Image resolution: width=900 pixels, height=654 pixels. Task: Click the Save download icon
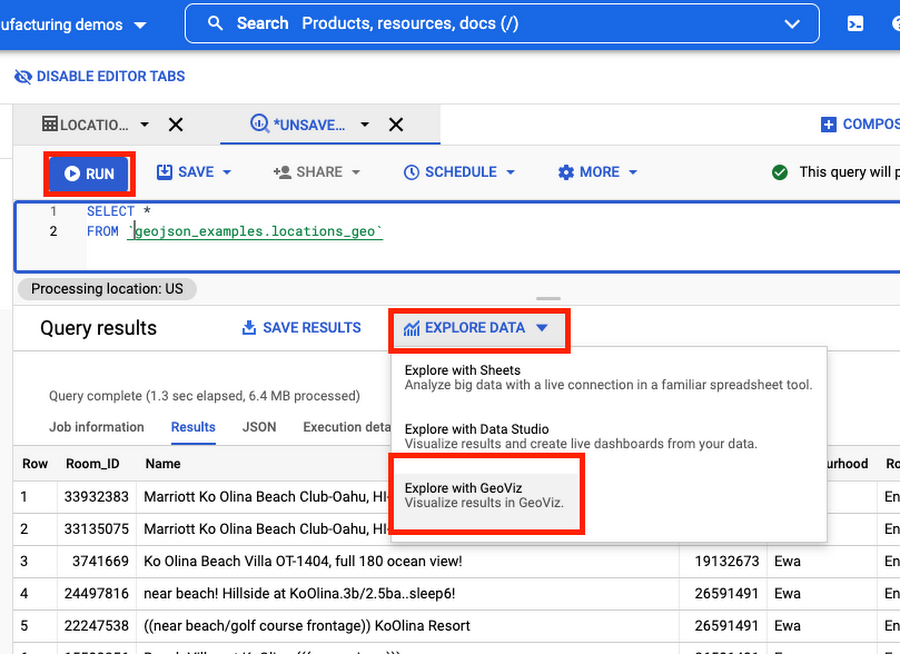[164, 172]
